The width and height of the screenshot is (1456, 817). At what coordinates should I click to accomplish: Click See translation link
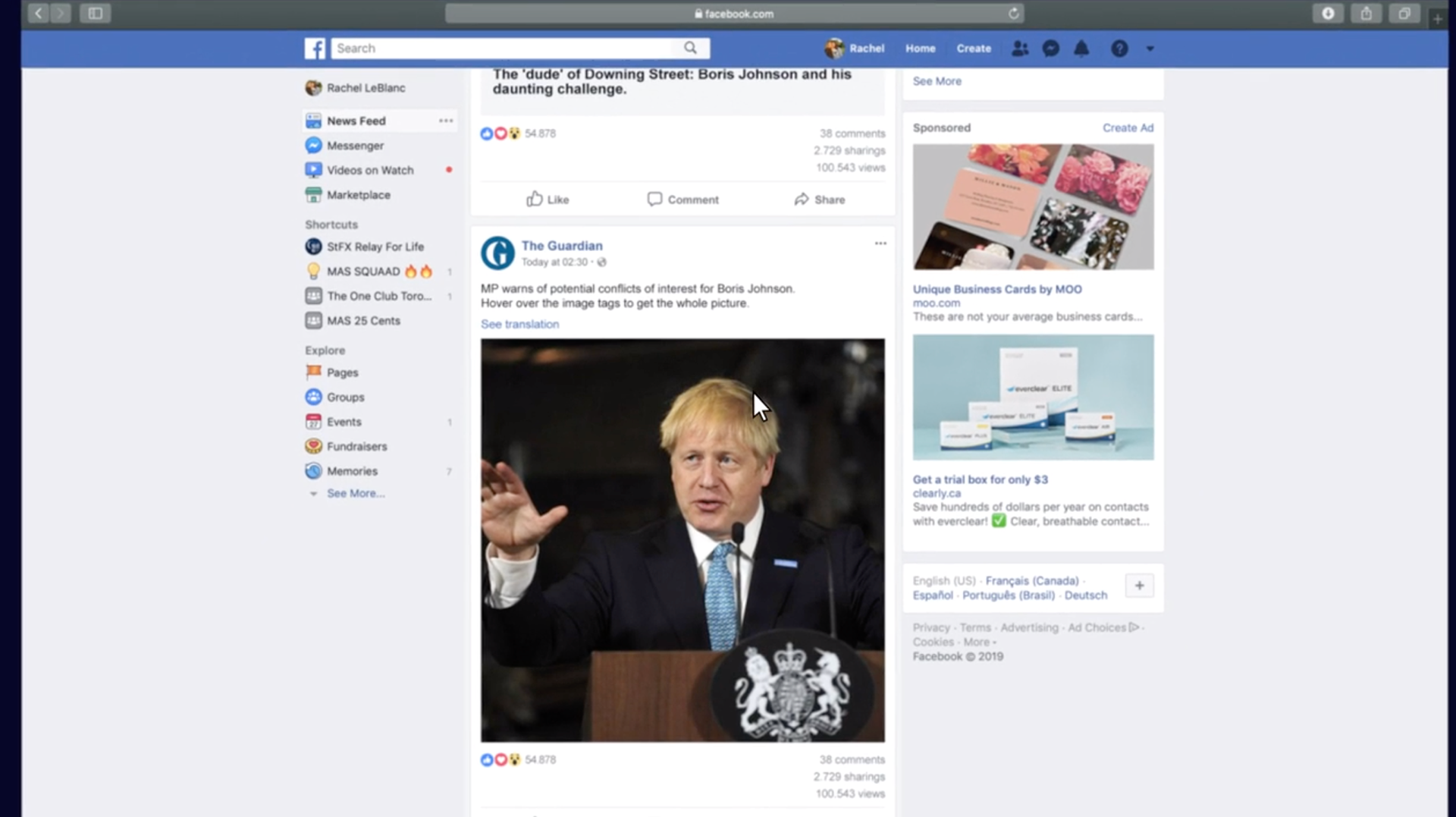519,324
